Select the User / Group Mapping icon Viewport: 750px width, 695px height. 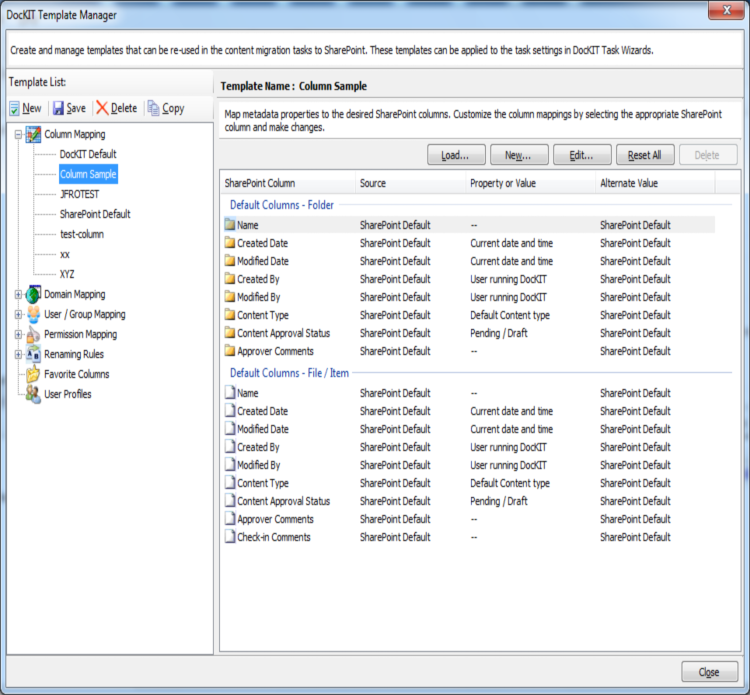tap(33, 315)
